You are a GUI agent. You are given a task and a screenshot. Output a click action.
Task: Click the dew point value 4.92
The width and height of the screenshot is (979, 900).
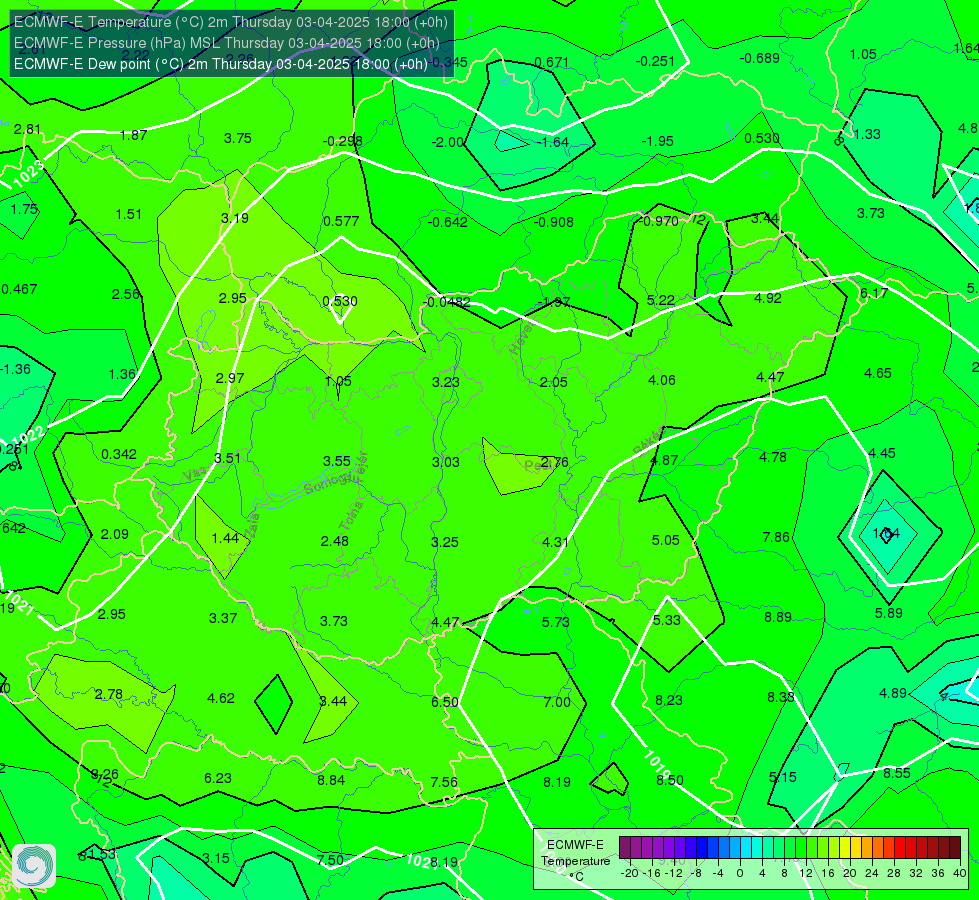pyautogui.click(x=767, y=299)
